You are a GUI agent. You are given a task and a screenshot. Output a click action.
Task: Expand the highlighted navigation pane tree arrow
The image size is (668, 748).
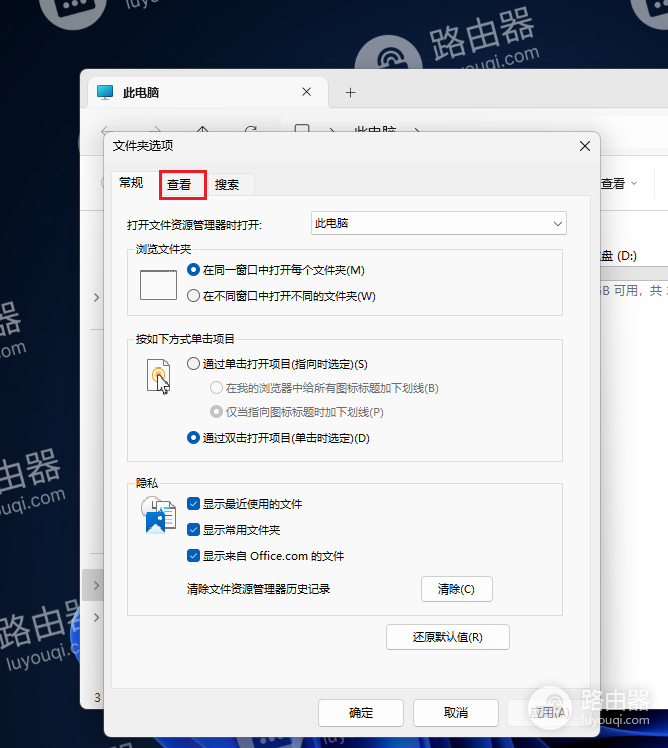(x=96, y=584)
